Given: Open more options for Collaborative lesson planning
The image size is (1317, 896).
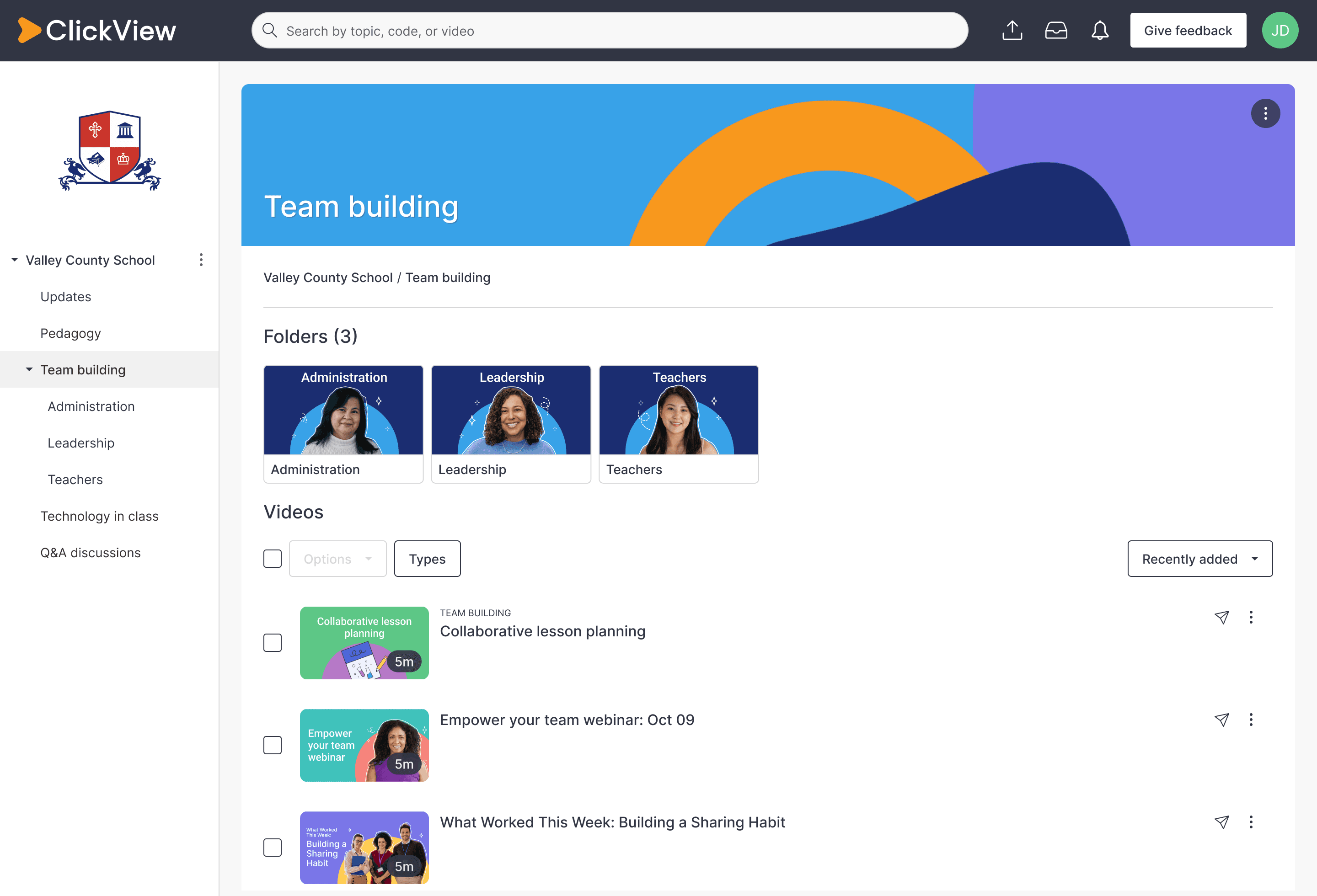Looking at the screenshot, I should [x=1251, y=617].
